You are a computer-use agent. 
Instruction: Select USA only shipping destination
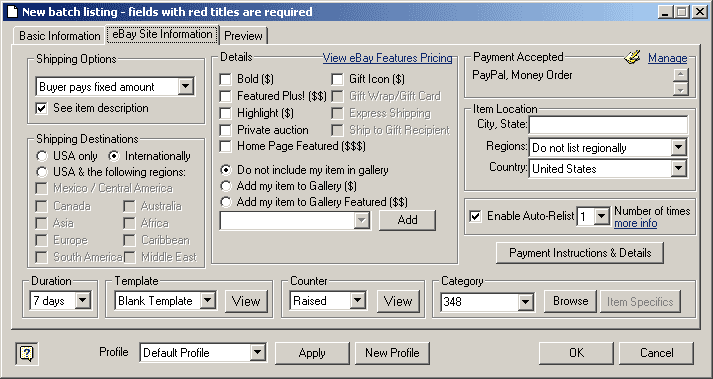tap(42, 156)
